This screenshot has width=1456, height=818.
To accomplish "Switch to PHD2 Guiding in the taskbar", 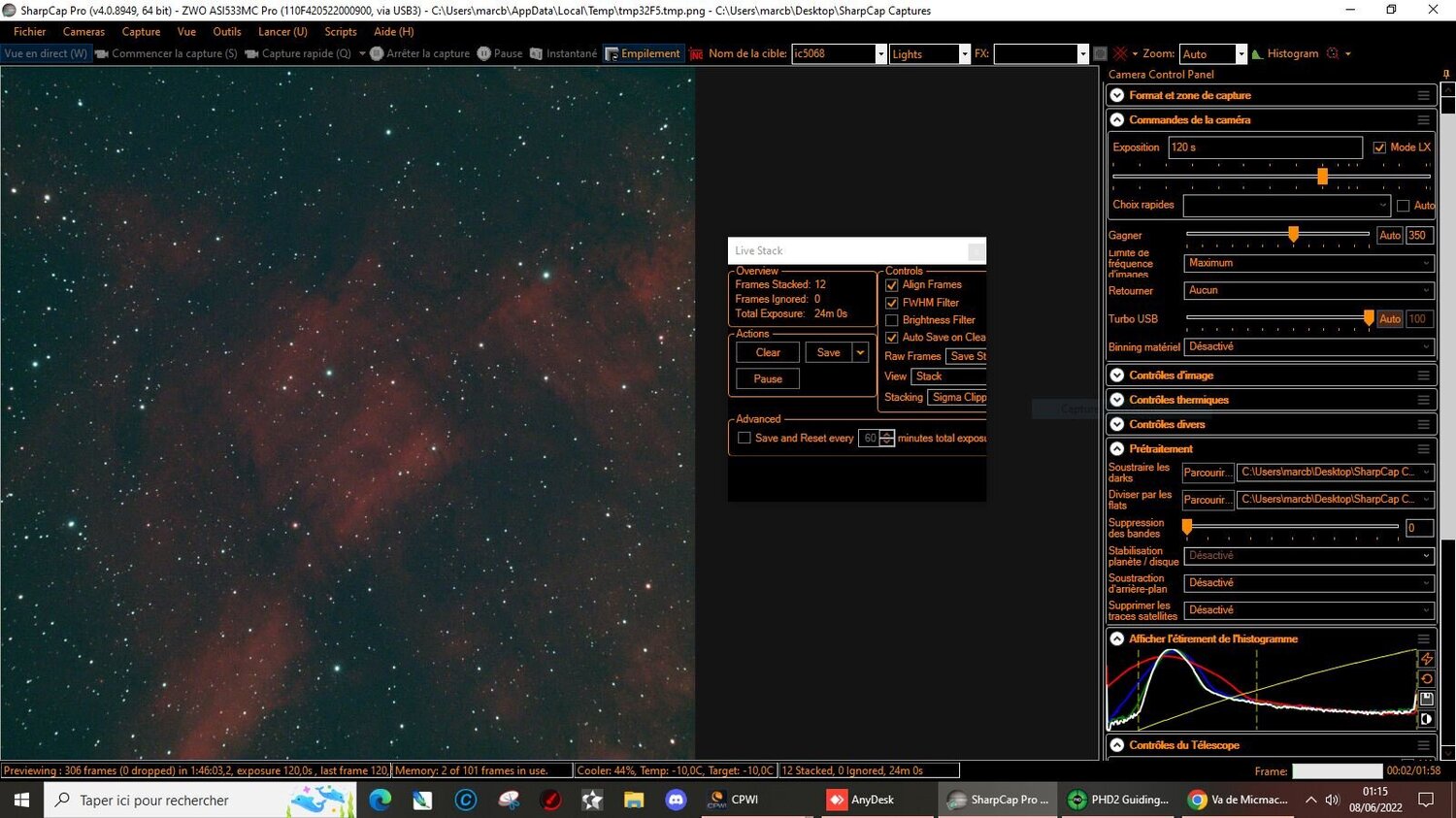I will (x=1117, y=800).
